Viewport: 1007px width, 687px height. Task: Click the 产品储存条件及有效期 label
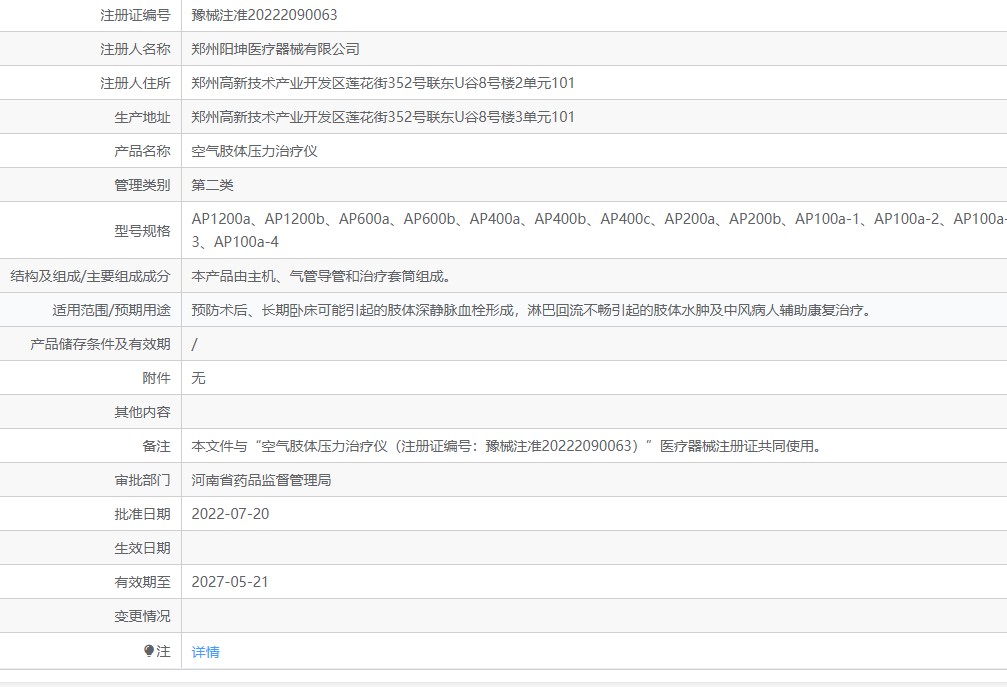100,344
